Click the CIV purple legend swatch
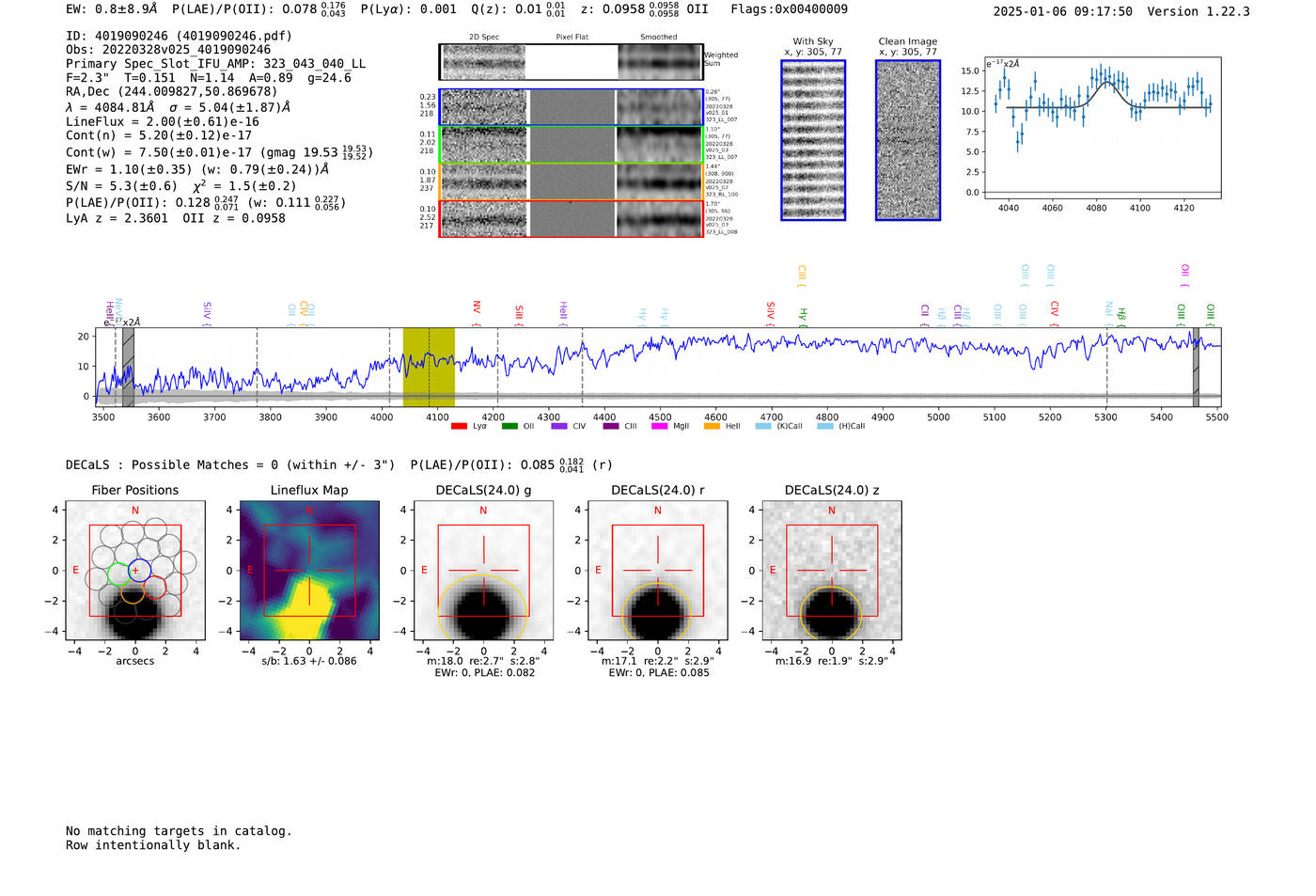Viewport: 1316px width, 896px height. [x=559, y=427]
